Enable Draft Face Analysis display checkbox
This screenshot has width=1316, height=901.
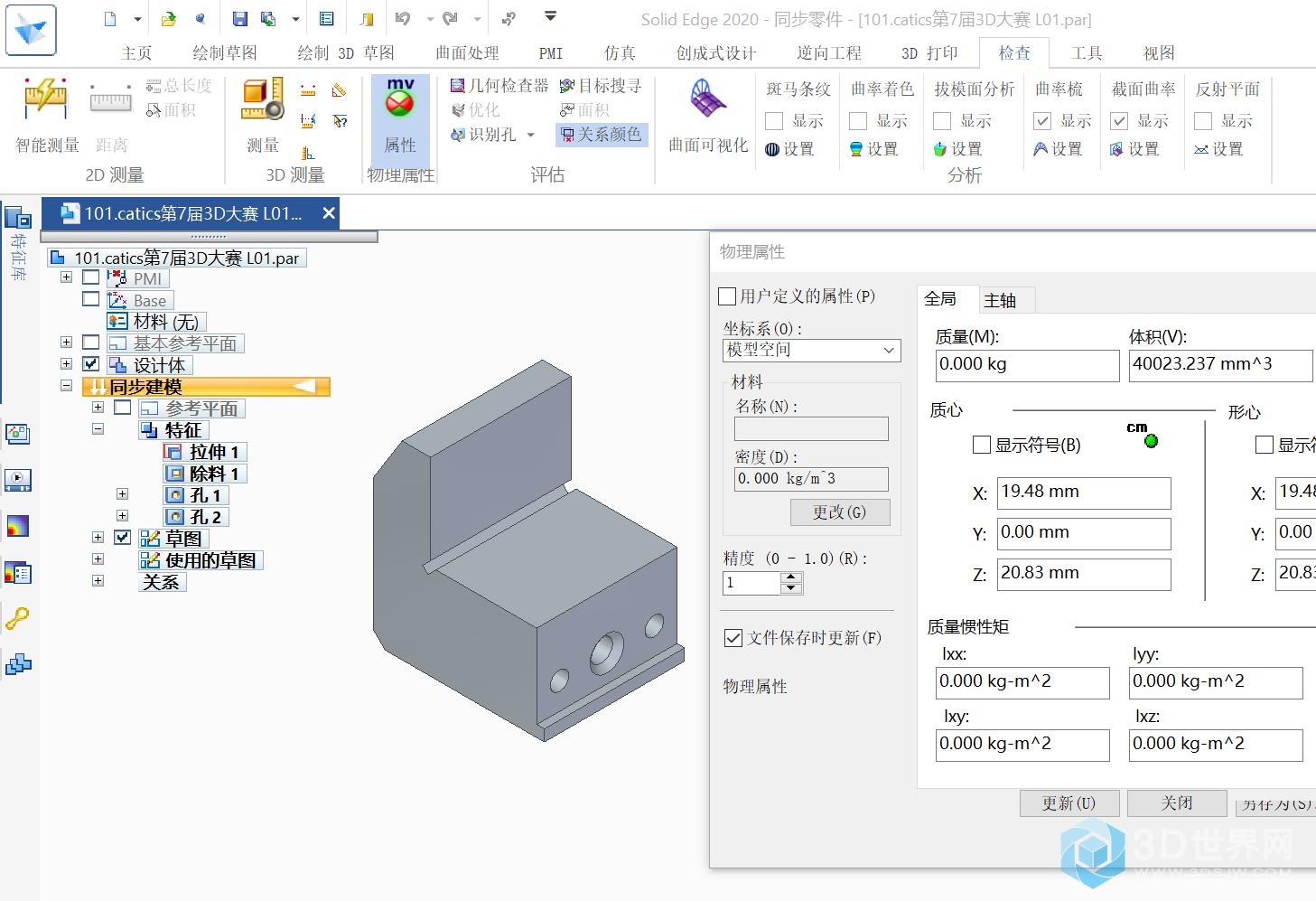tap(942, 121)
